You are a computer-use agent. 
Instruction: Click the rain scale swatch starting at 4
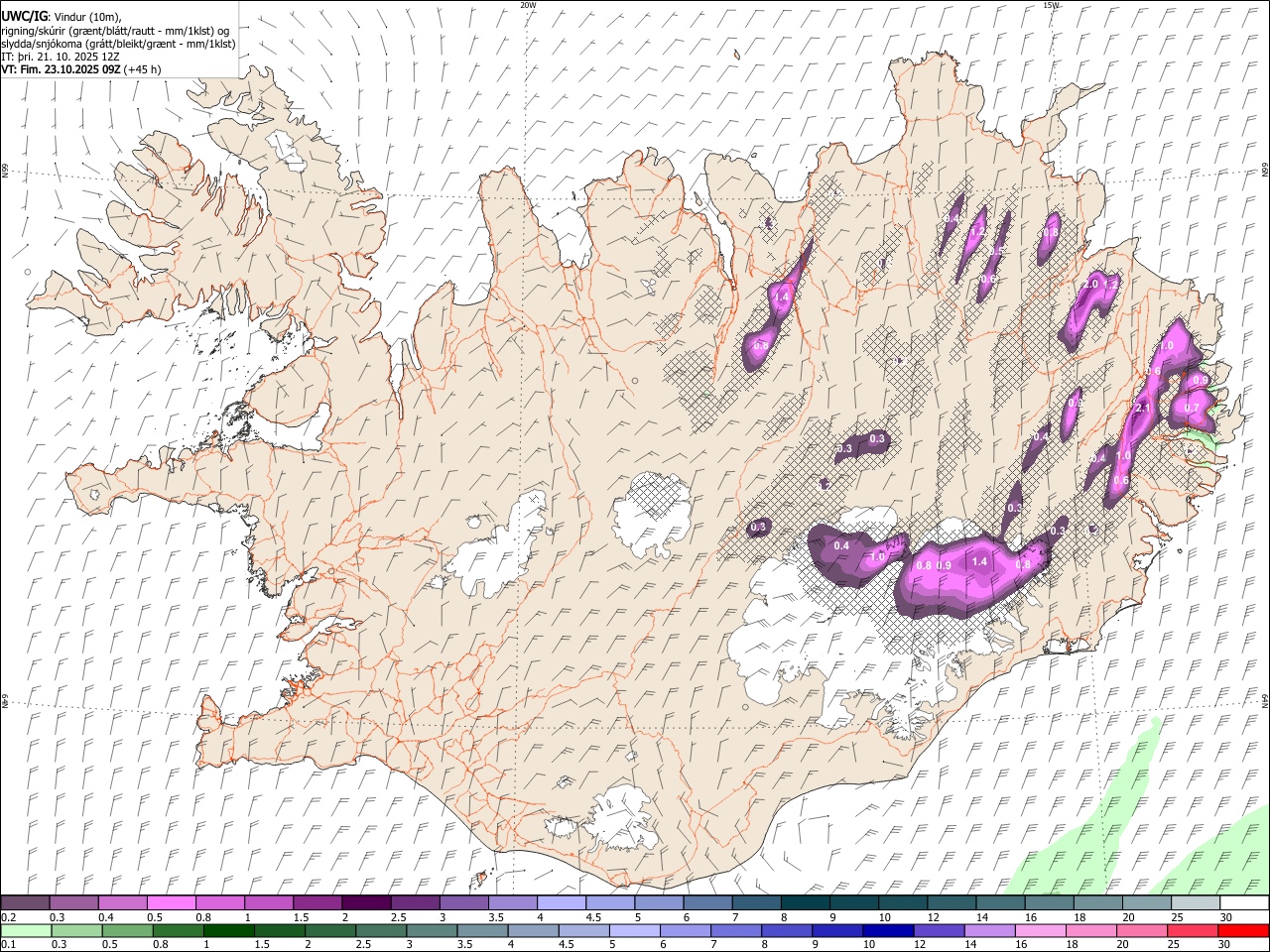tap(534, 930)
